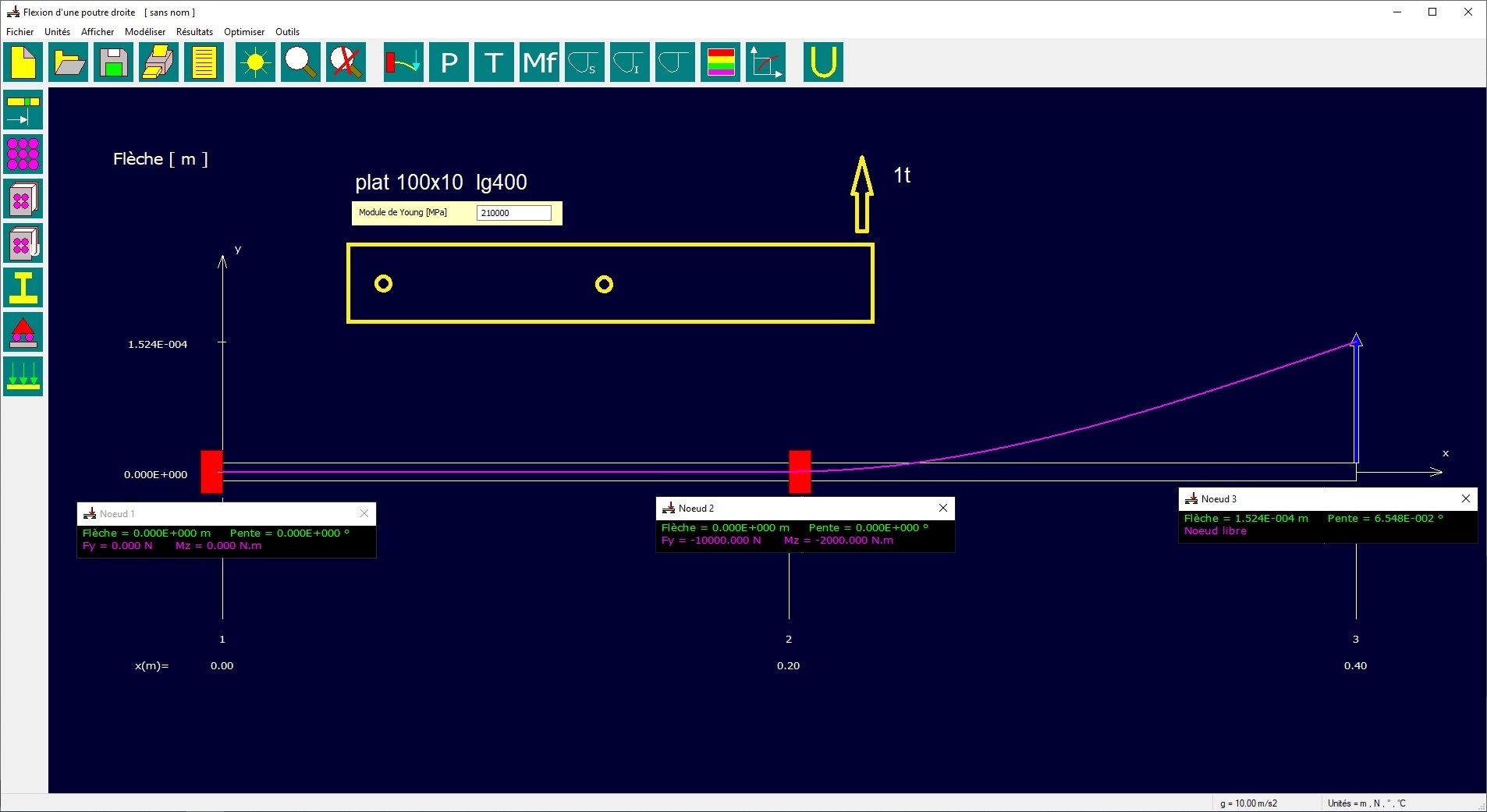Show the sigma I stress diagram

coord(630,62)
